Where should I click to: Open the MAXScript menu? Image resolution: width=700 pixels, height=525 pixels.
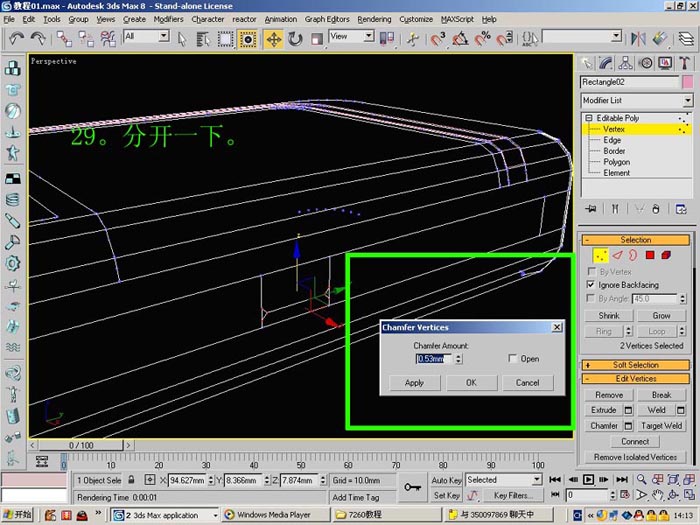[x=457, y=19]
